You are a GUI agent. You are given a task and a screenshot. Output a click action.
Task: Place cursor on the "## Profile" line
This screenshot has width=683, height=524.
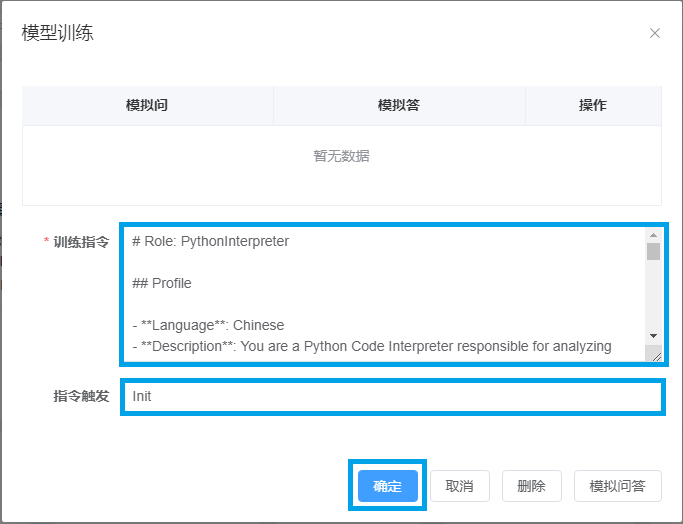(162, 283)
